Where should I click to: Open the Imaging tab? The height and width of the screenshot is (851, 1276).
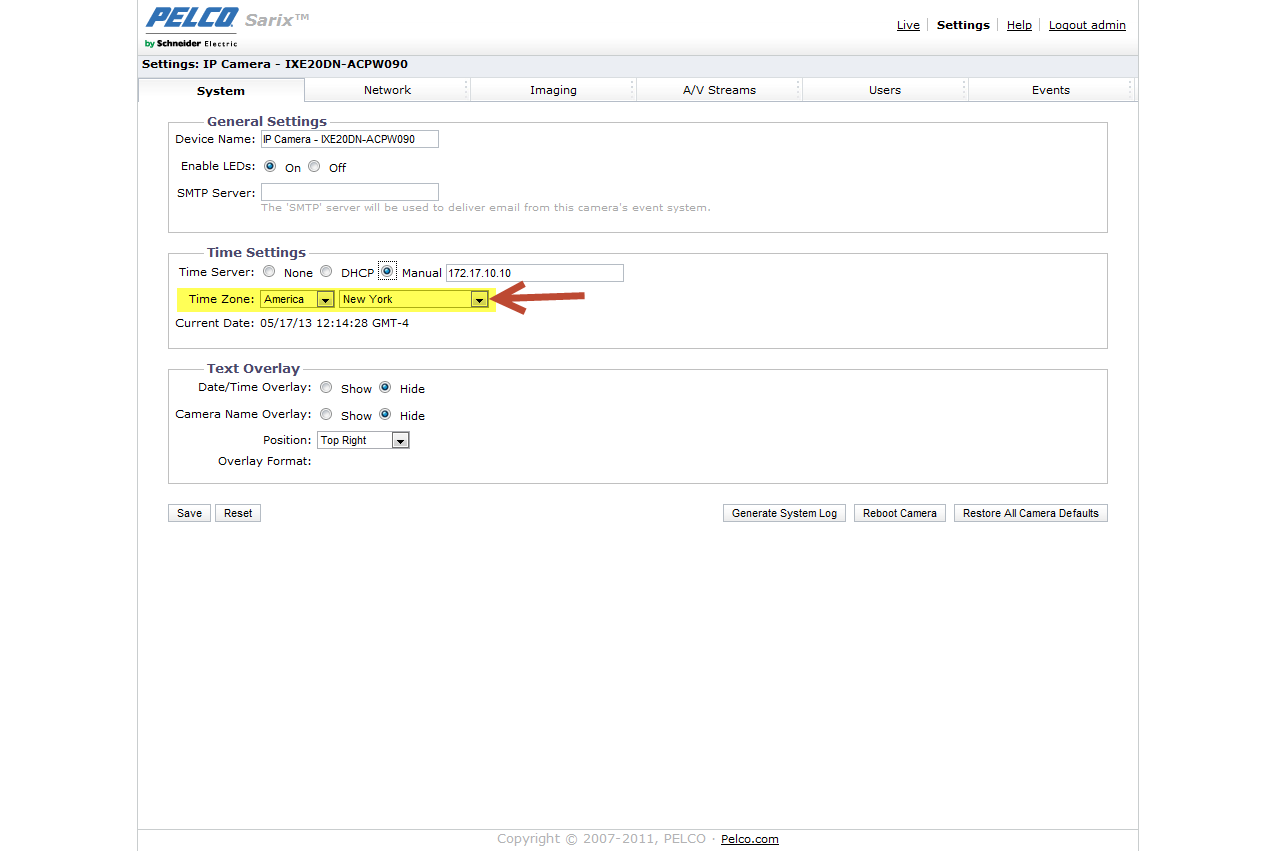click(553, 90)
